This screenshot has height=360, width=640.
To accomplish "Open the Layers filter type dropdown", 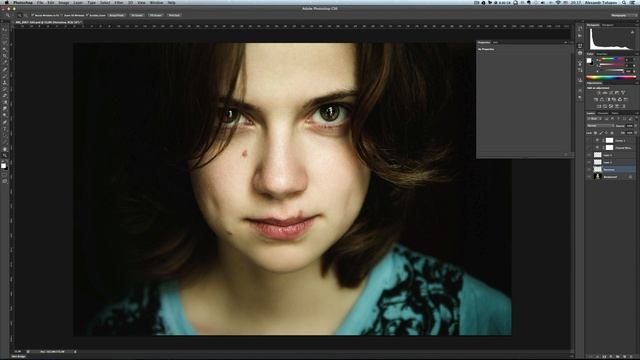I will [x=594, y=118].
